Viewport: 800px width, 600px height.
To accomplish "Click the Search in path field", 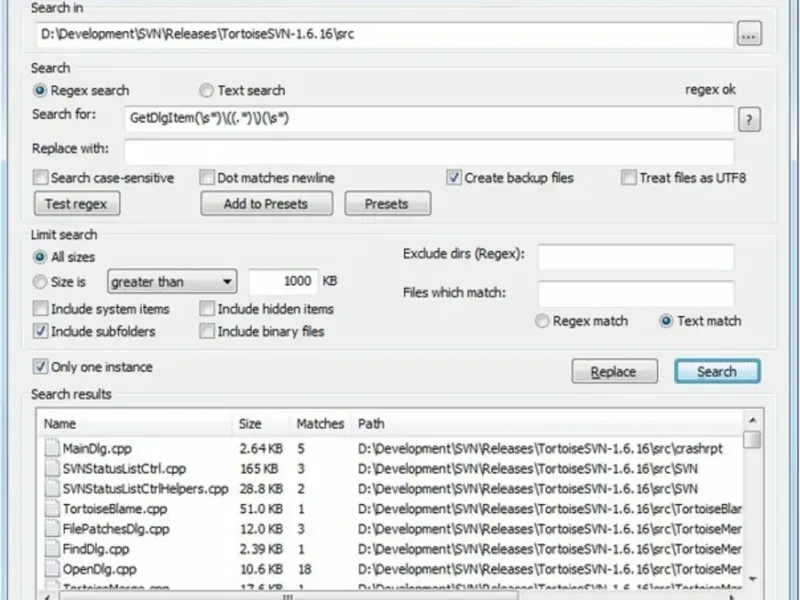I will [385, 35].
